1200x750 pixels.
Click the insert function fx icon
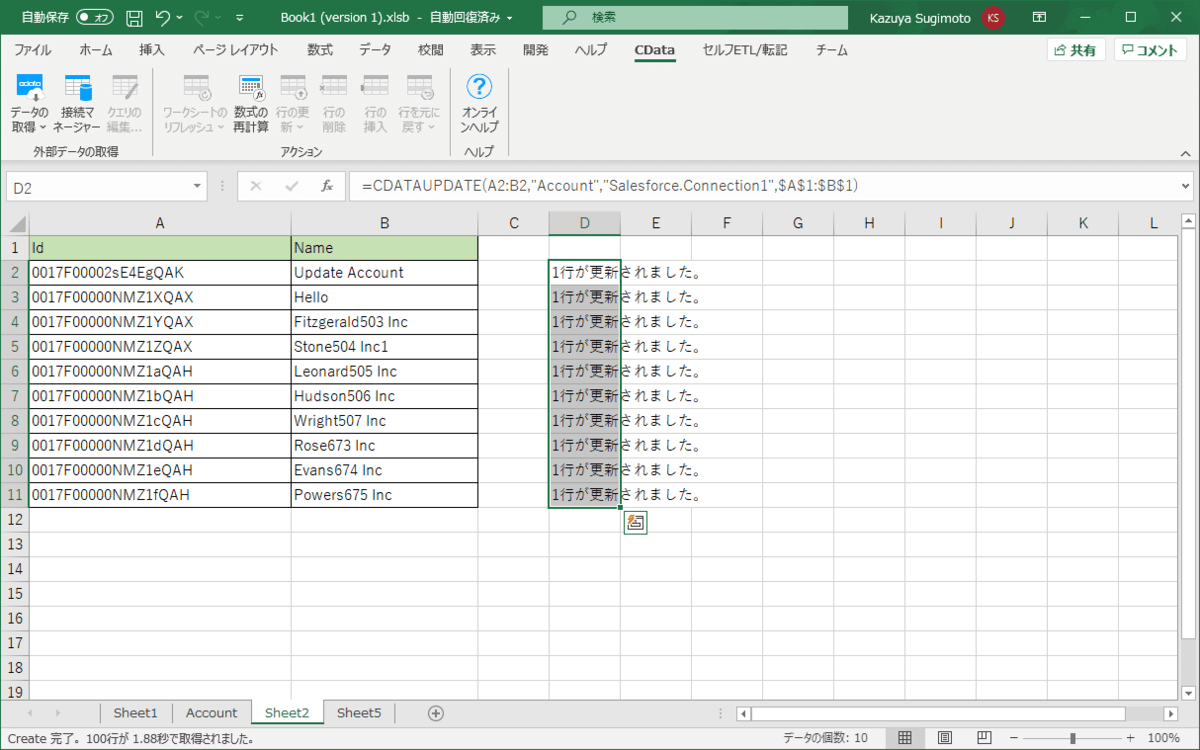[x=326, y=186]
